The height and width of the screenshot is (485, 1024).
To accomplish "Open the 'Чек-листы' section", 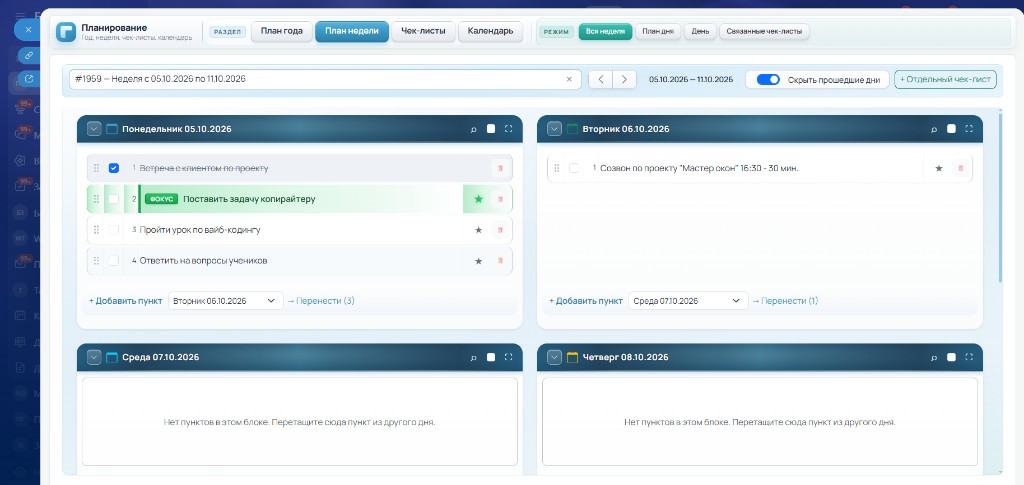I will tap(423, 31).
